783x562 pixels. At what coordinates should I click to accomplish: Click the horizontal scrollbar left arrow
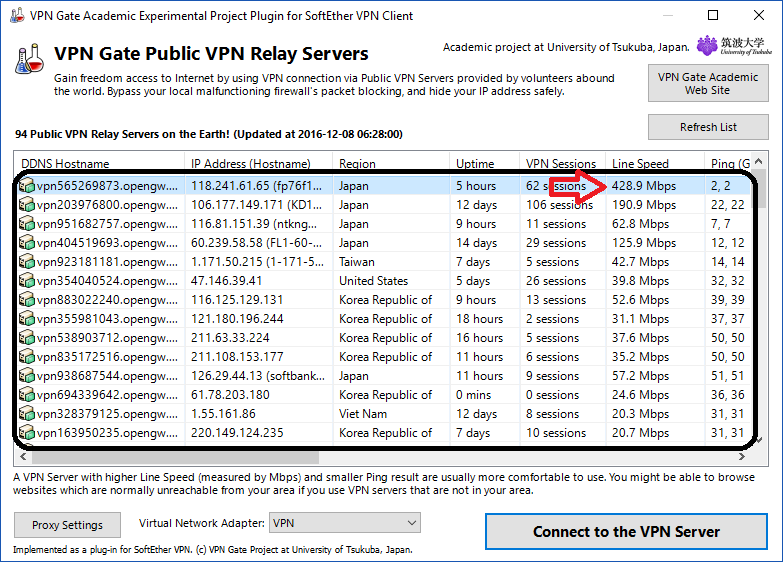tap(23, 457)
